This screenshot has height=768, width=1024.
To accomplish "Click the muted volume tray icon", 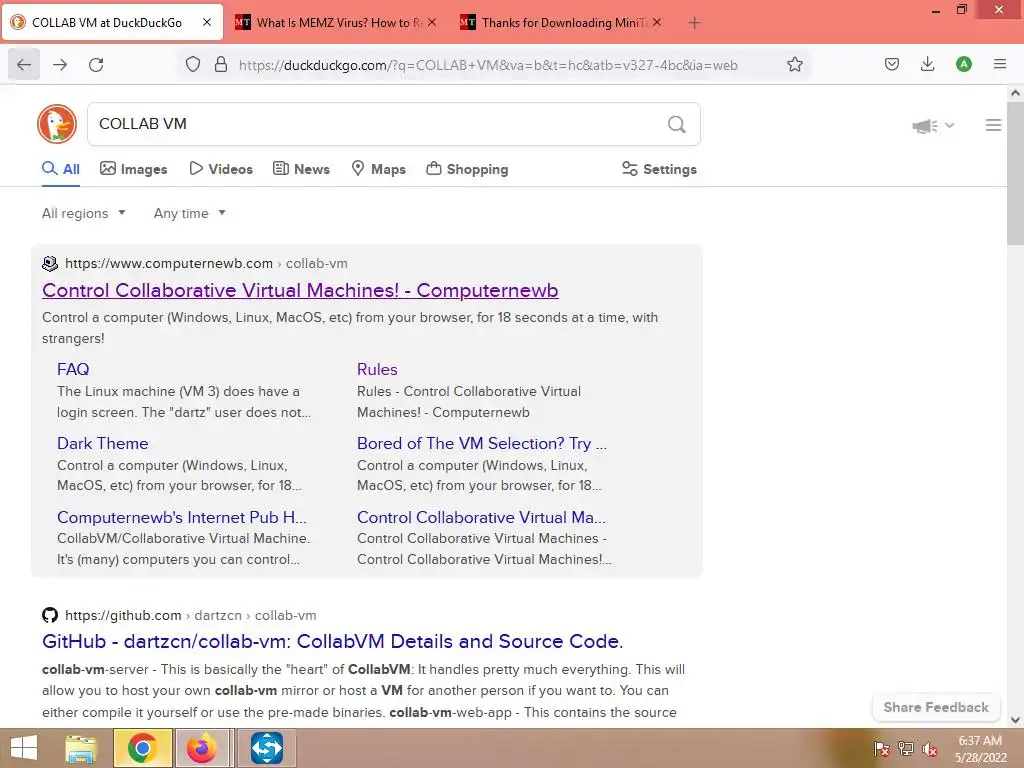I will click(x=930, y=749).
